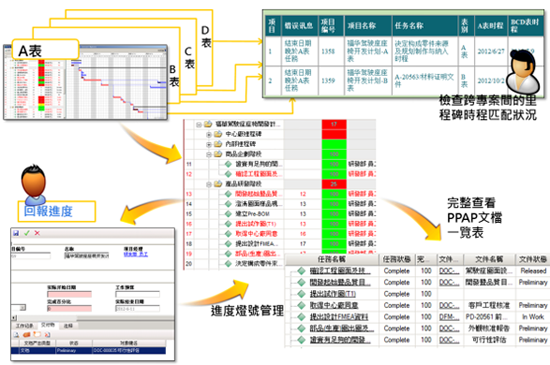Click the red X cancel icon
The image size is (550, 365).
(37, 233)
